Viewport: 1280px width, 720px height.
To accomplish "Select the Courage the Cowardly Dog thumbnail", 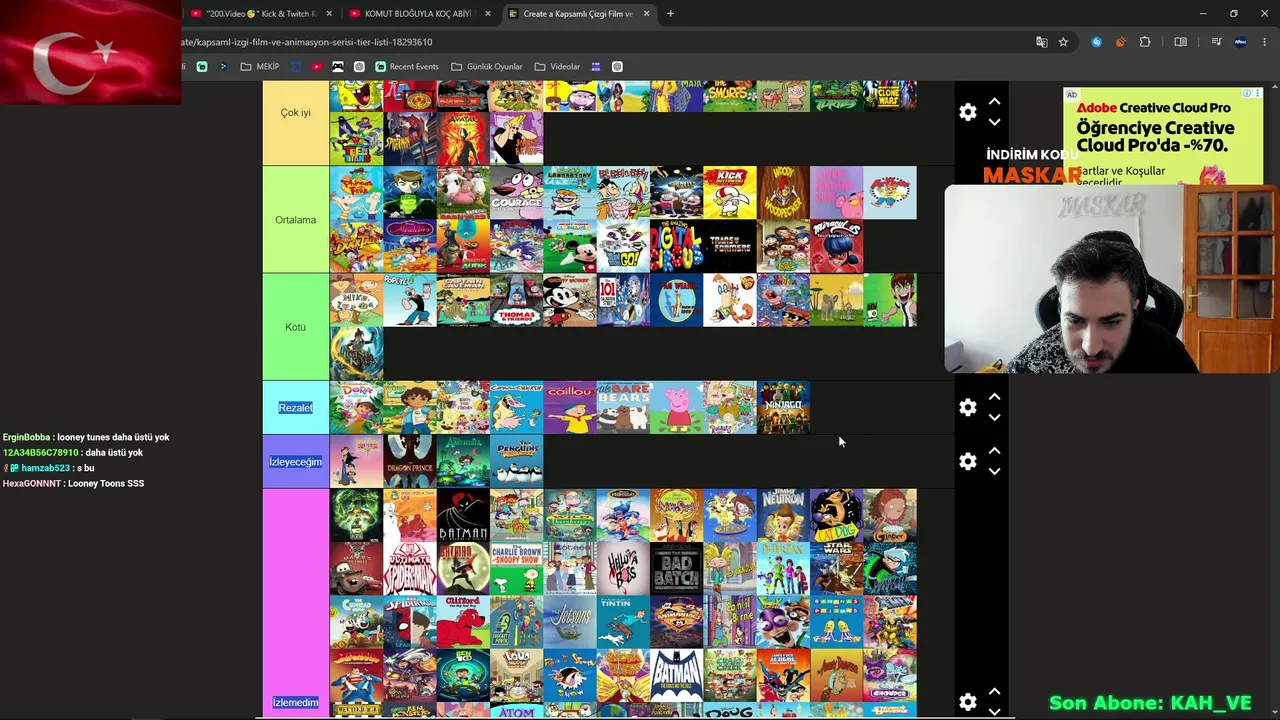I will [517, 193].
